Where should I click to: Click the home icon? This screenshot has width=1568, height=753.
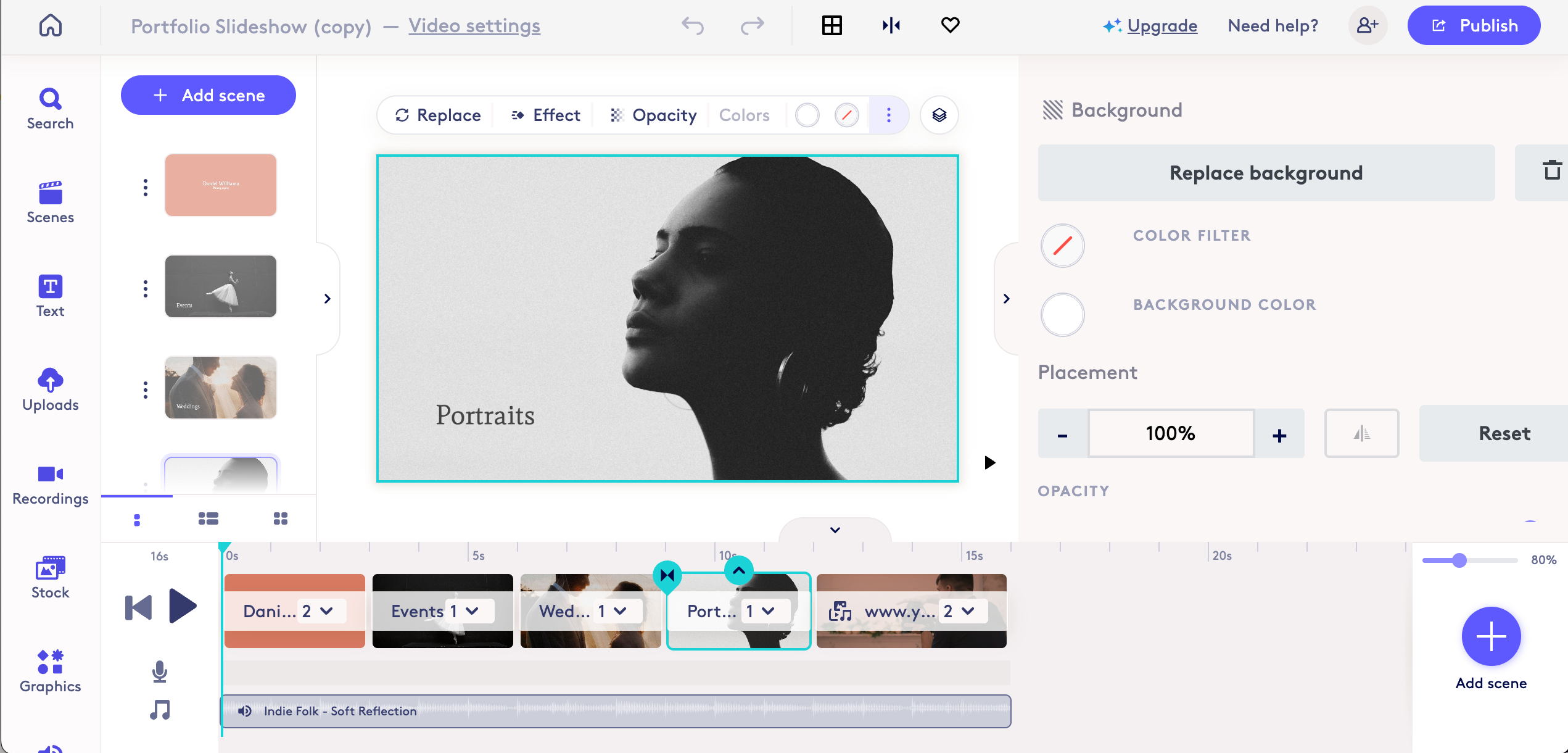pos(51,26)
